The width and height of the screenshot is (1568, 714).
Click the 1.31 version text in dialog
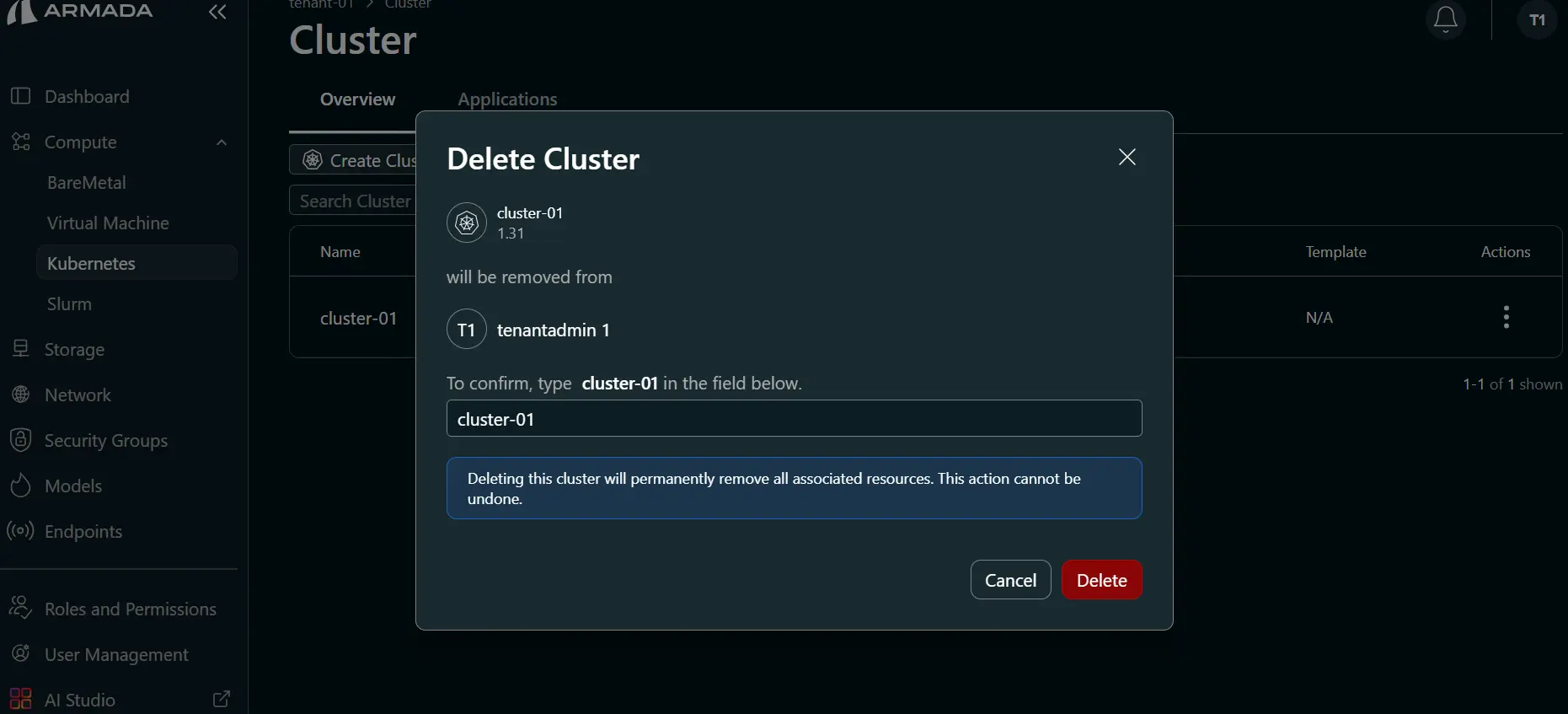511,234
